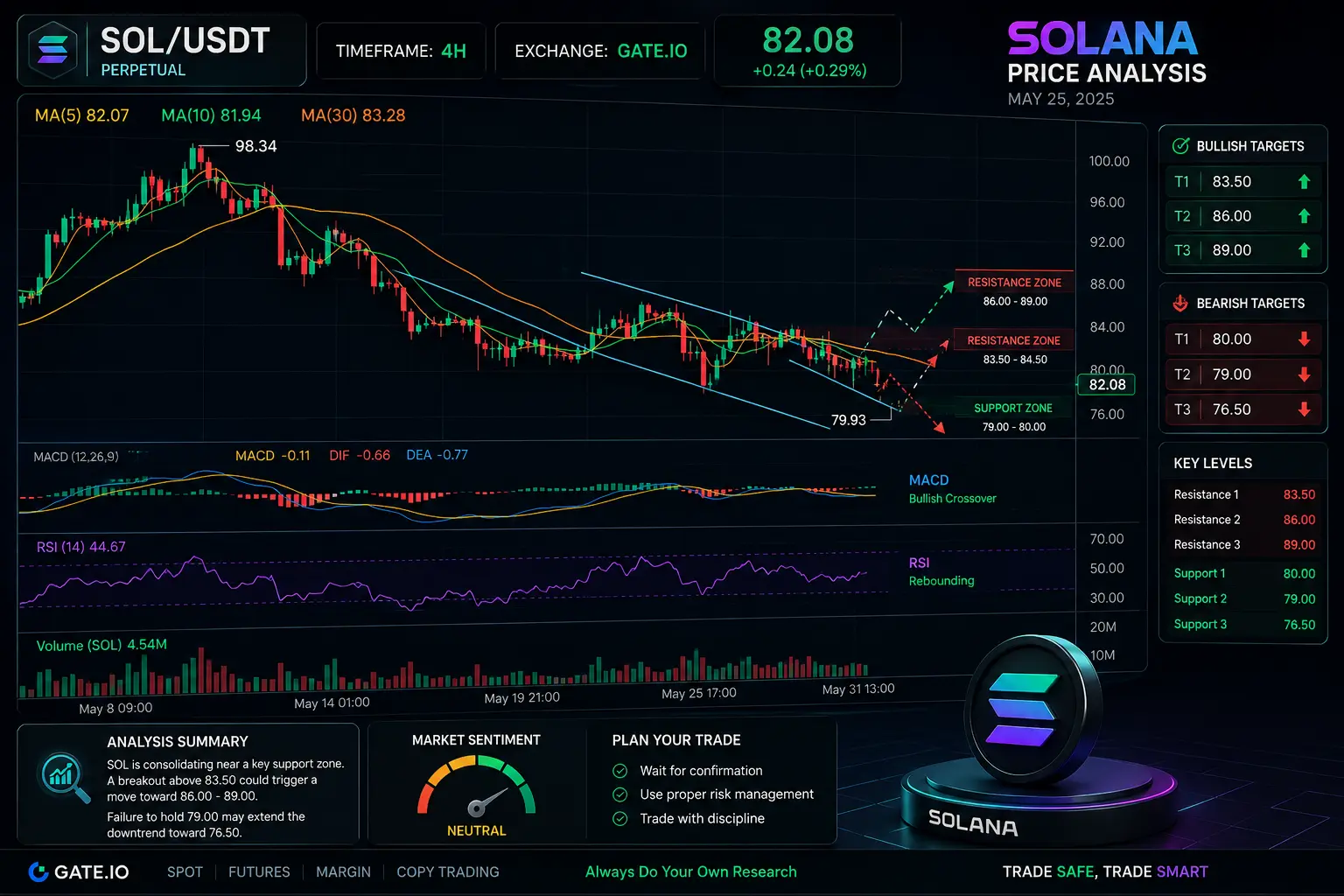The image size is (1344, 896).
Task: Click the MACD Bullish Crossover note
Action: (953, 489)
